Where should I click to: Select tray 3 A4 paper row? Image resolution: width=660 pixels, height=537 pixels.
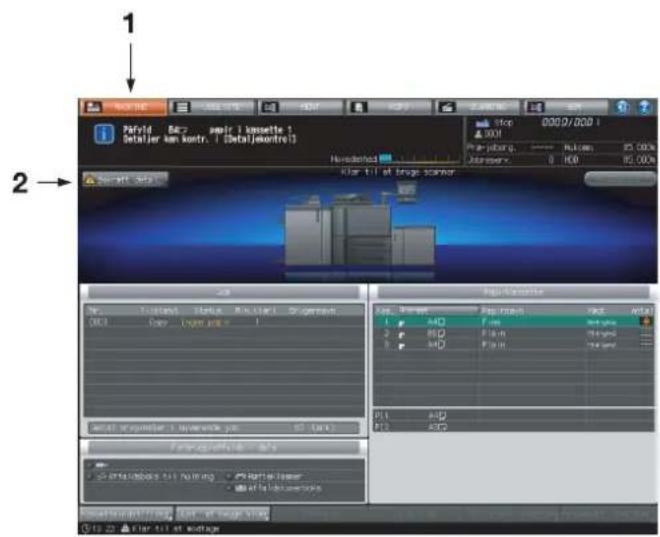click(x=513, y=345)
